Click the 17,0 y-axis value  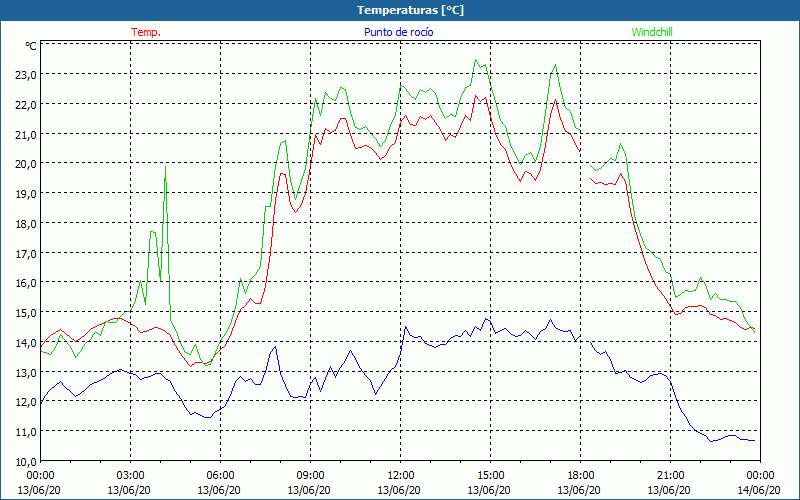tap(24, 253)
